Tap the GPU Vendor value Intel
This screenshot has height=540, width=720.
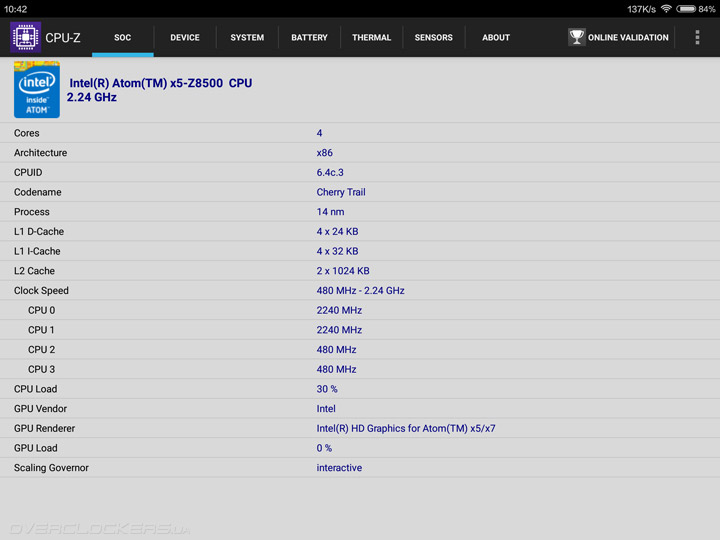click(x=326, y=410)
